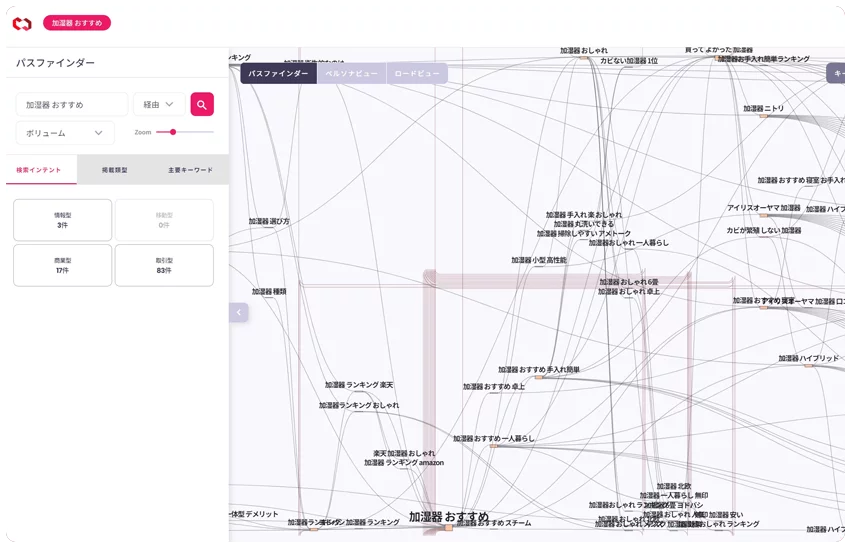Click the 加湿器おしゃれ一人暮らし node
848x544 pixels.
tap(628, 243)
